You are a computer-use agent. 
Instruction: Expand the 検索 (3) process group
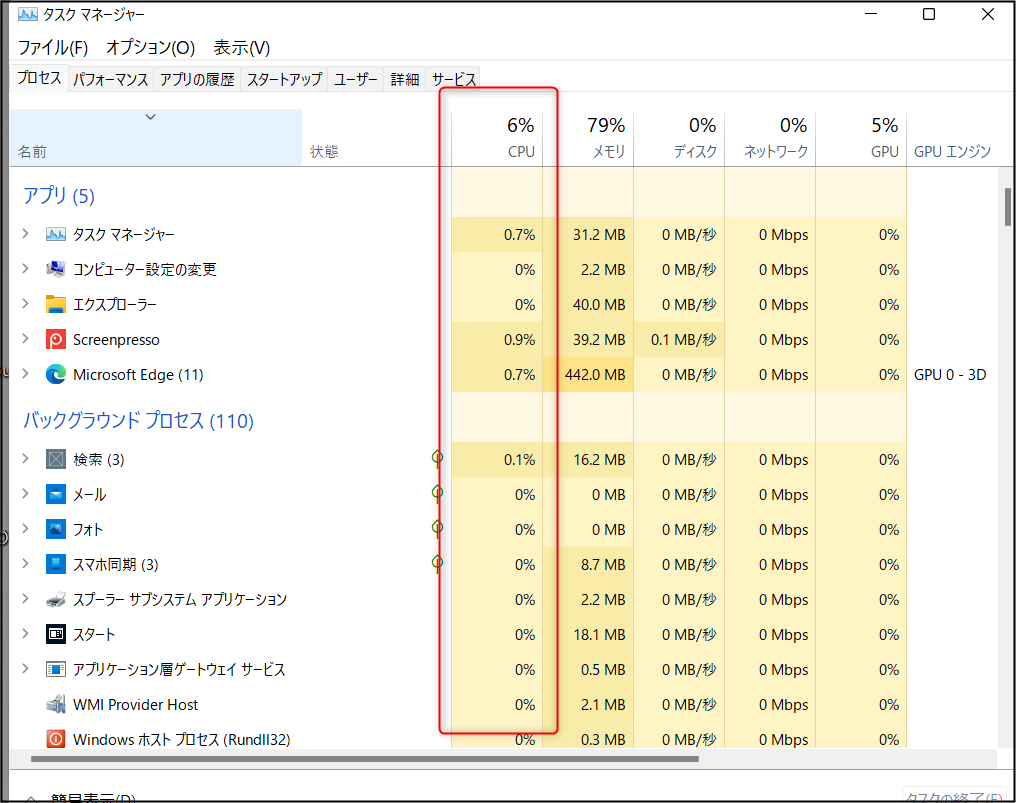coord(25,458)
